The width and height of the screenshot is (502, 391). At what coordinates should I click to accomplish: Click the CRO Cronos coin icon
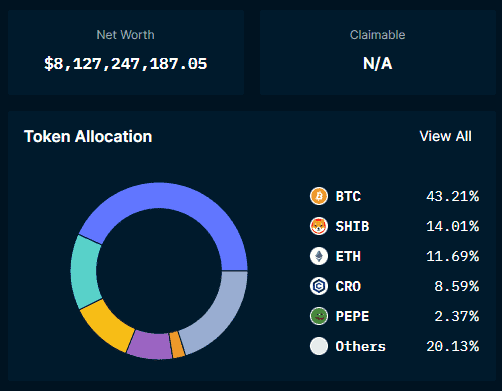[319, 286]
